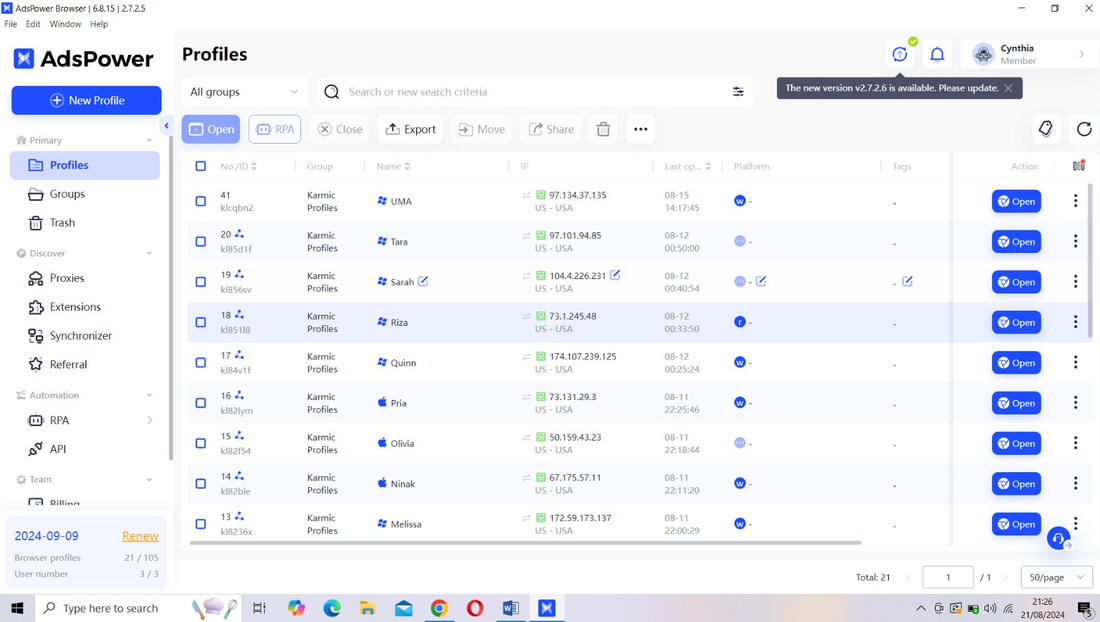The image size is (1100, 622).
Task: Click the refresh list icon
Action: tap(1084, 129)
